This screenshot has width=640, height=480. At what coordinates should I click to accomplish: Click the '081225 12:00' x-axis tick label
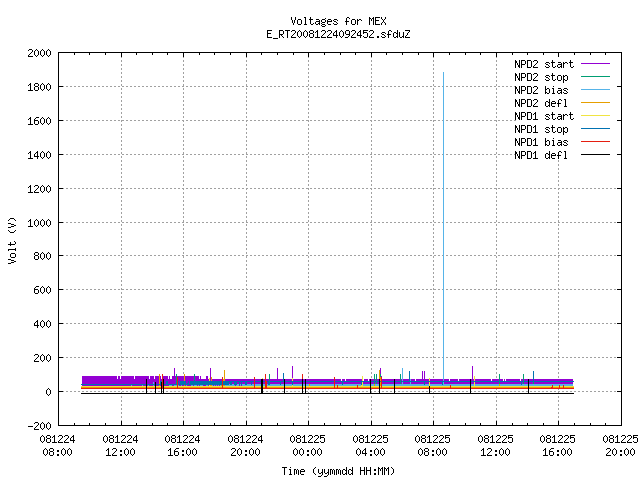tap(495, 446)
